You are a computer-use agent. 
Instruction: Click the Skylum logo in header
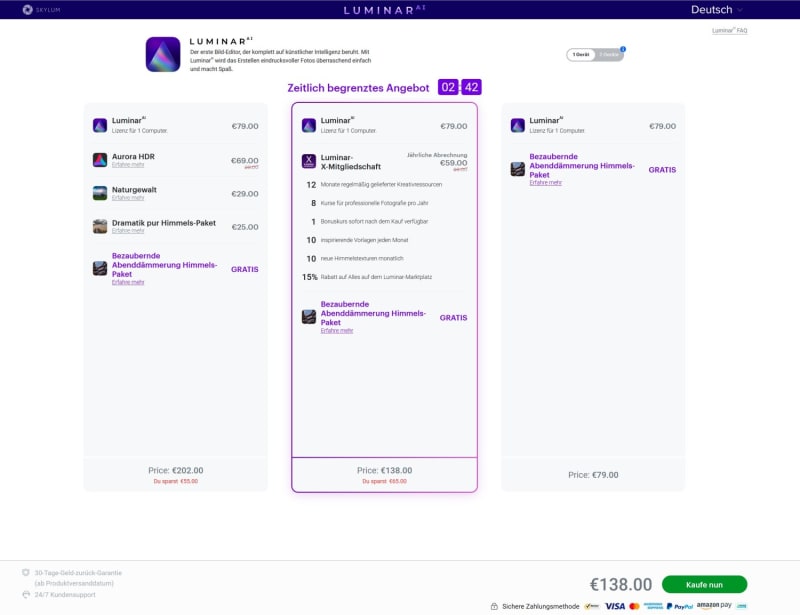(x=41, y=10)
